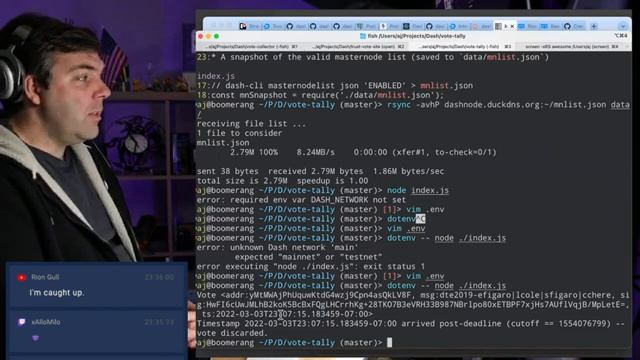This screenshot has width=640, height=360.
Task: Click the dotenv^C command line
Action: pyautogui.click(x=311, y=219)
